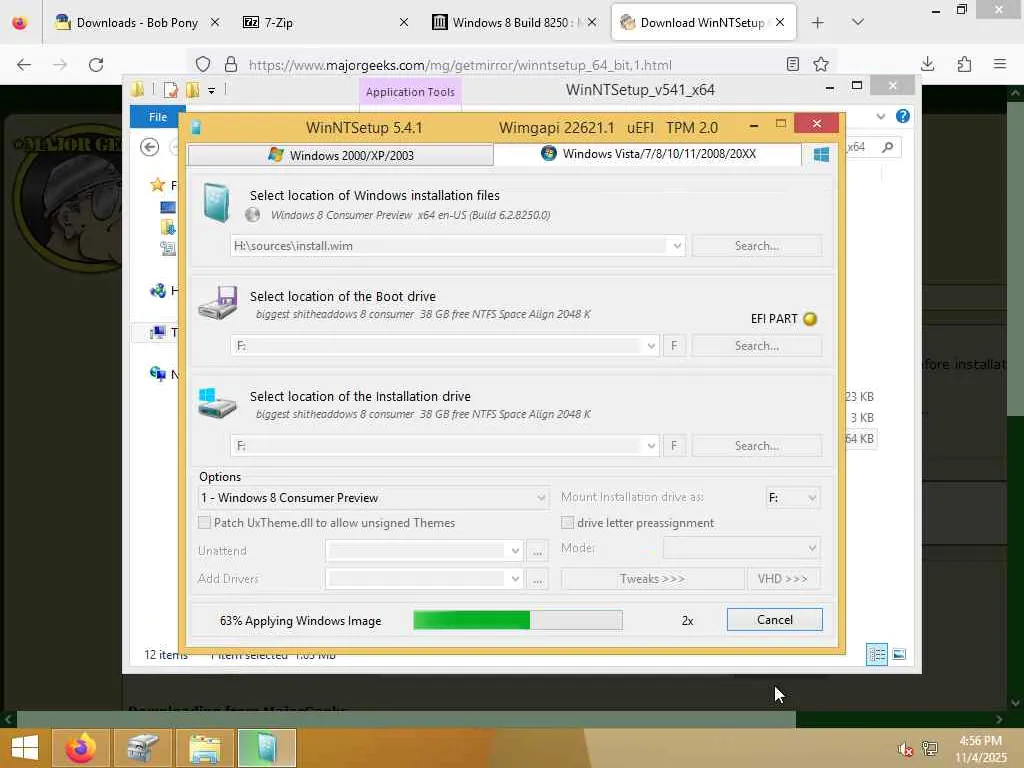Toggle Firefox reader view icon
1024x768 pixels.
click(793, 64)
